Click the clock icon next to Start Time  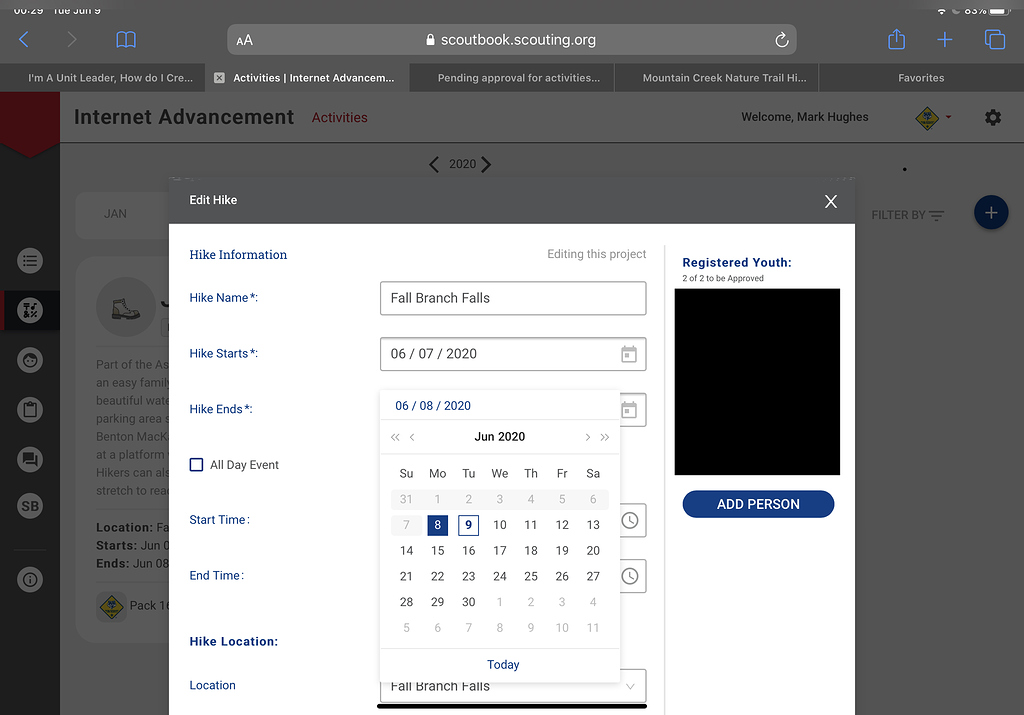click(x=631, y=520)
